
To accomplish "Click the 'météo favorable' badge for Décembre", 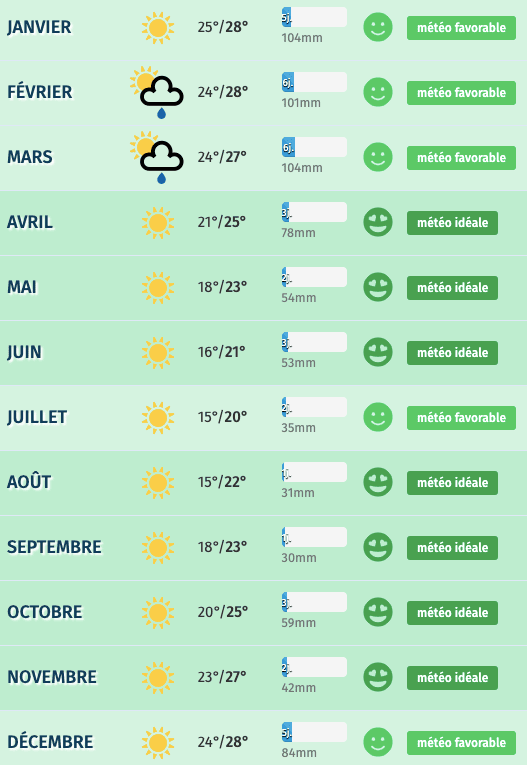I will coord(461,743).
